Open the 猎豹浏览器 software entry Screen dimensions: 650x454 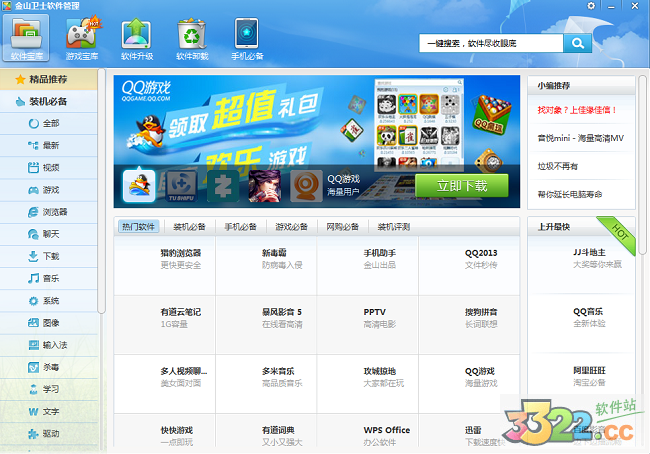[165, 266]
